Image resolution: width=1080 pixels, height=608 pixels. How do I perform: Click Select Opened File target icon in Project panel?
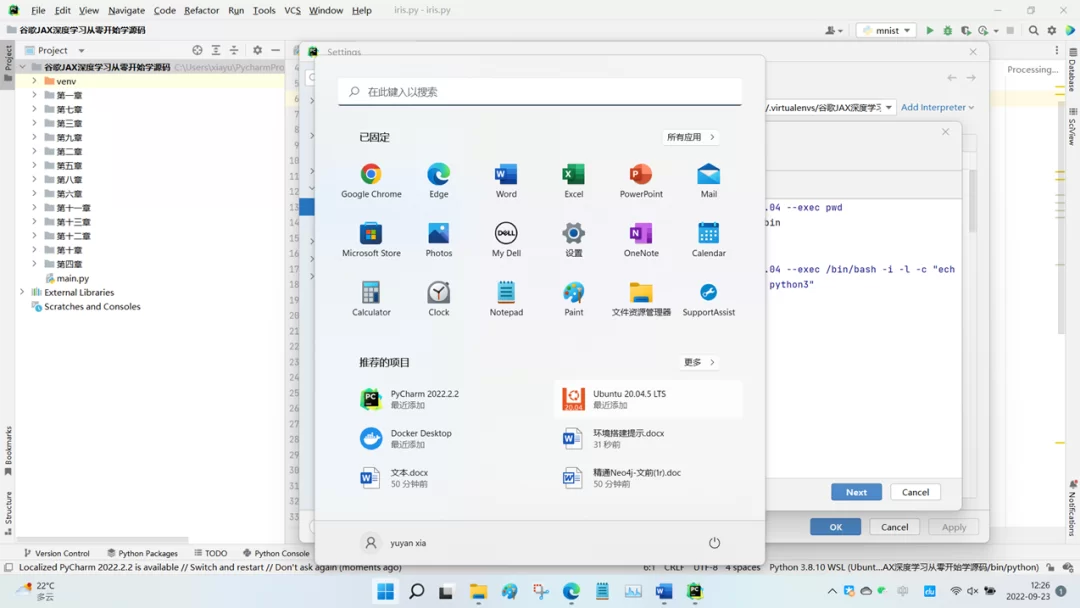[198, 50]
